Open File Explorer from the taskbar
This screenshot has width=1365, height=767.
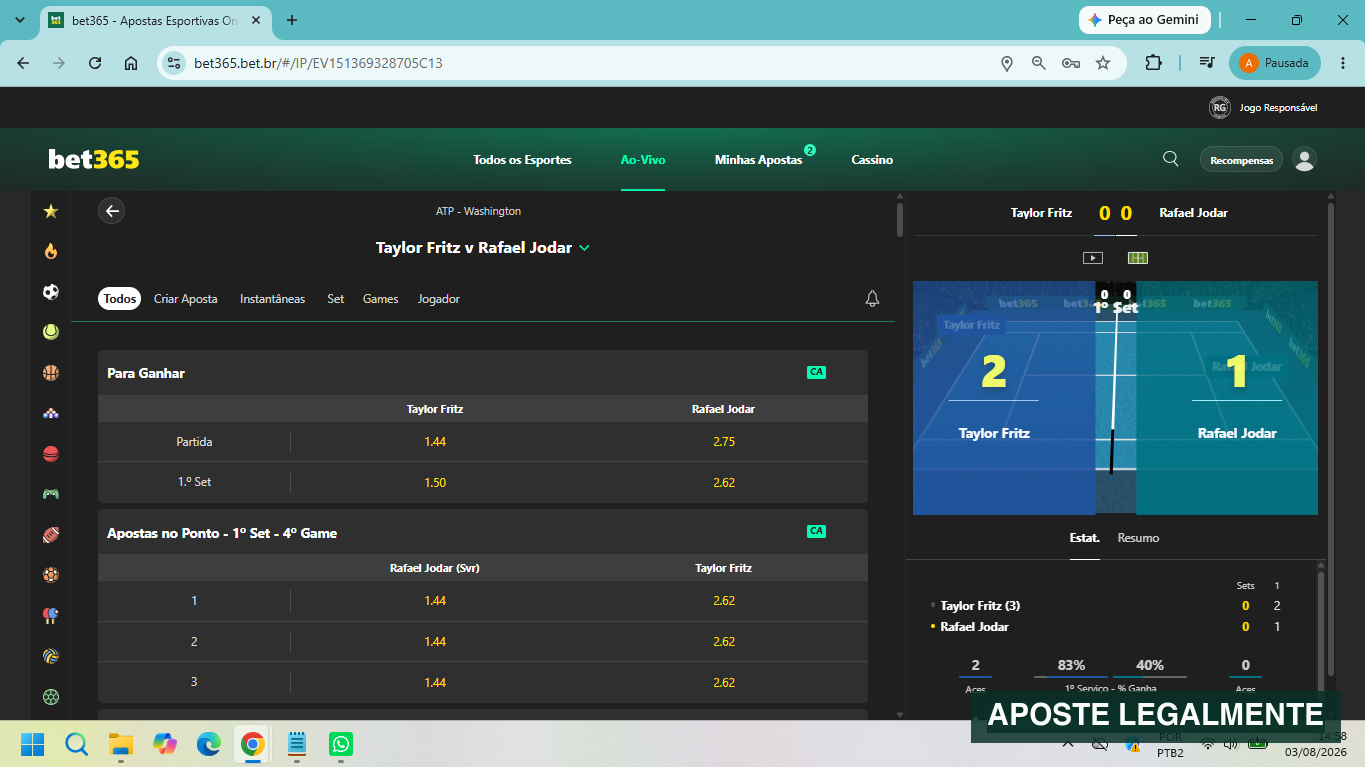pos(121,744)
